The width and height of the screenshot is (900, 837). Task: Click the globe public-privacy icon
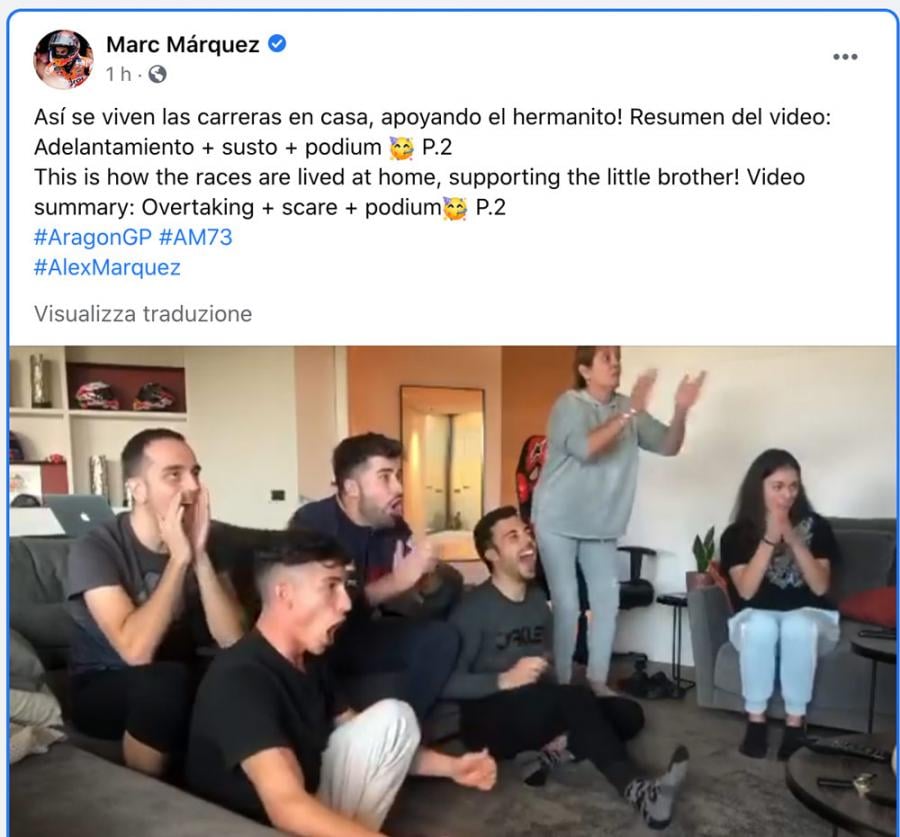(157, 74)
